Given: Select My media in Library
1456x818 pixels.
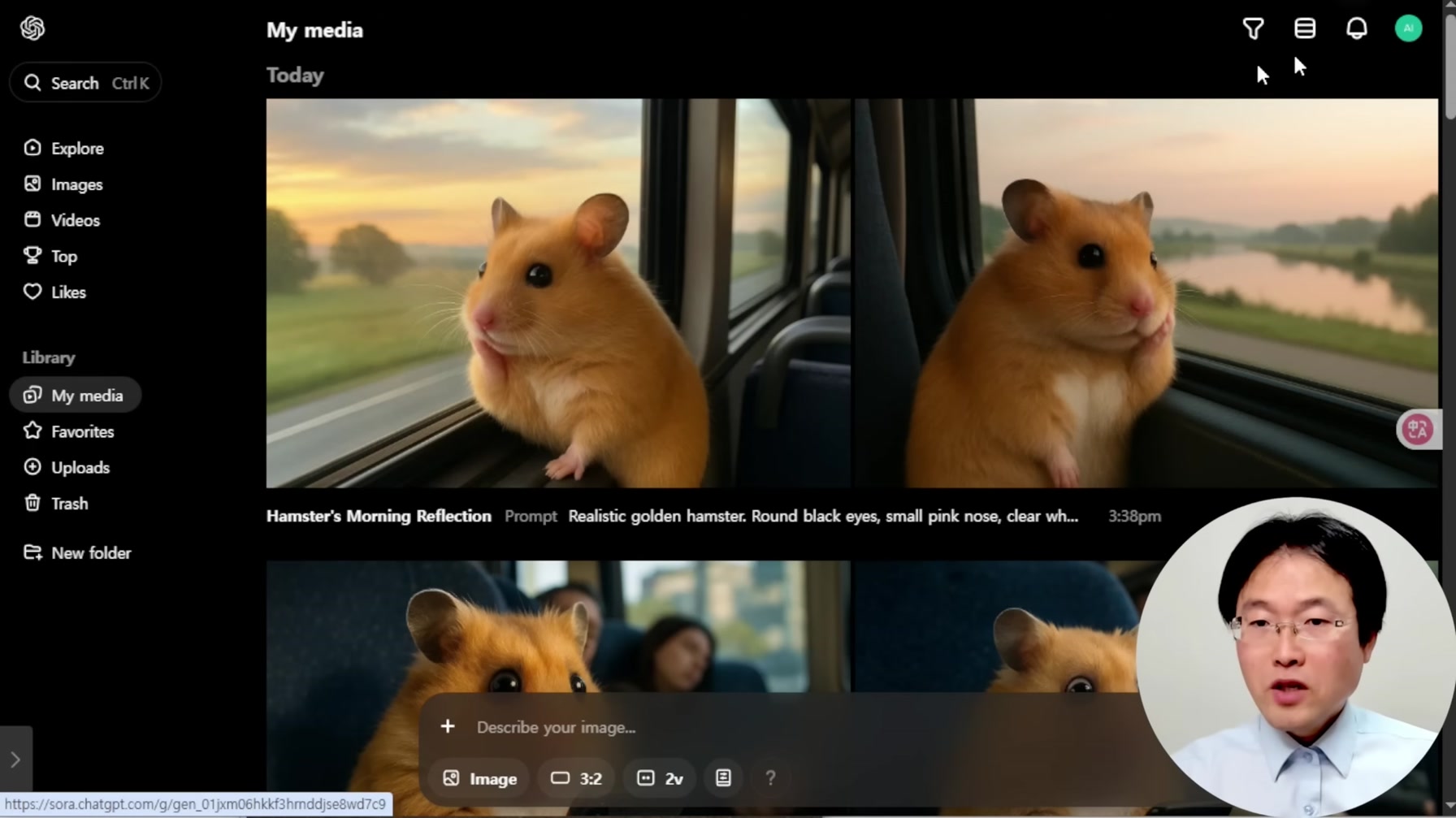Looking at the screenshot, I should [75, 396].
